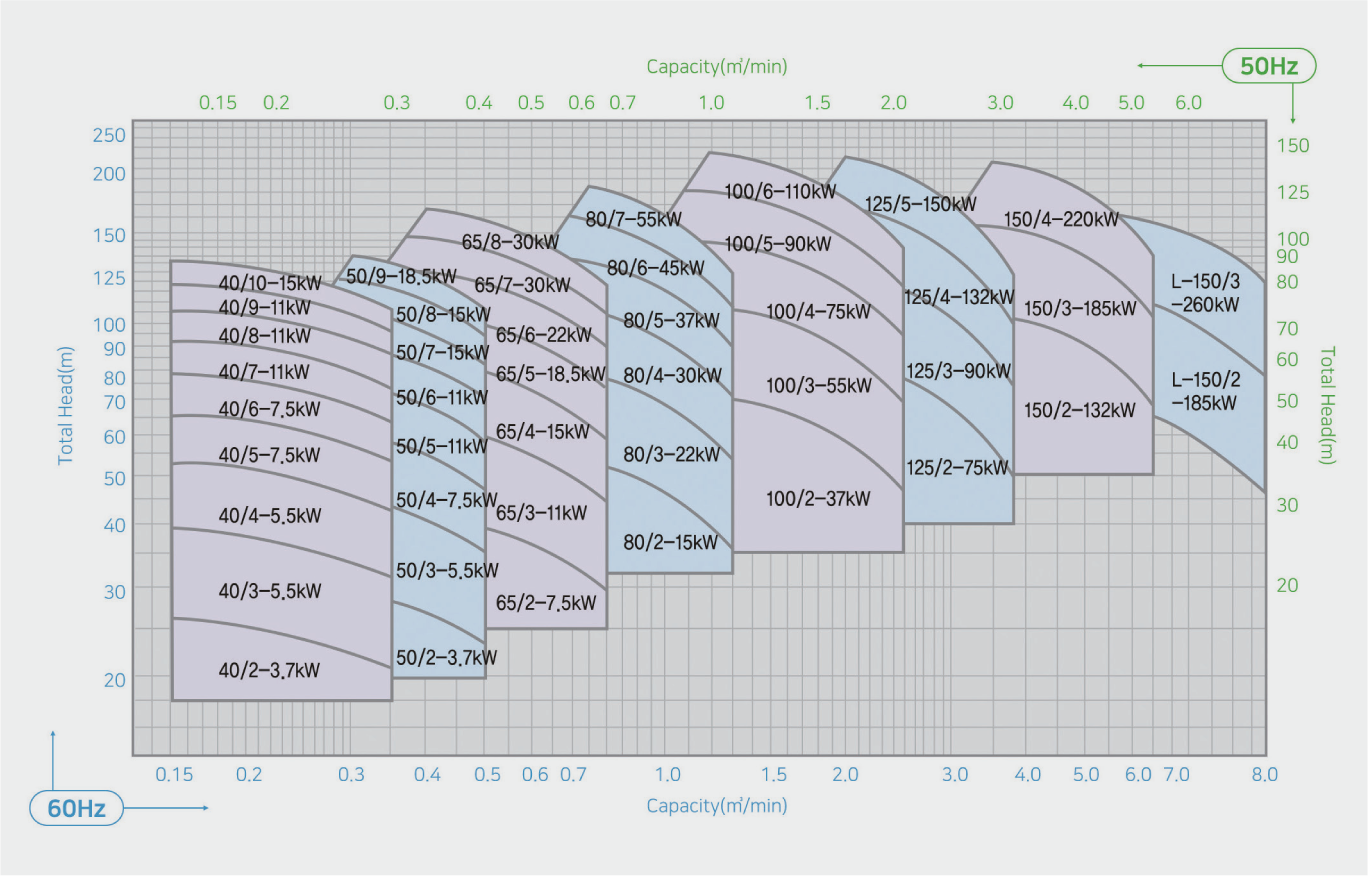Image resolution: width=1368 pixels, height=876 pixels.
Task: Click the green right Total Head(m) title
Action: (1328, 405)
